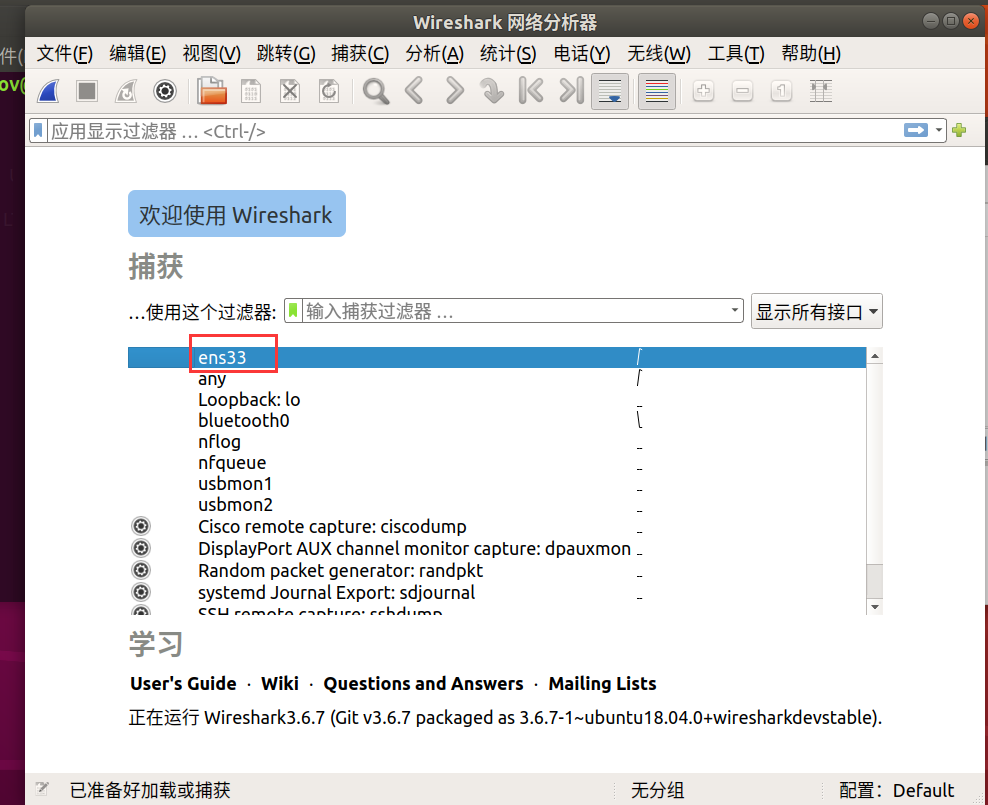Click 配置: Default profile in status bar

tap(896, 790)
